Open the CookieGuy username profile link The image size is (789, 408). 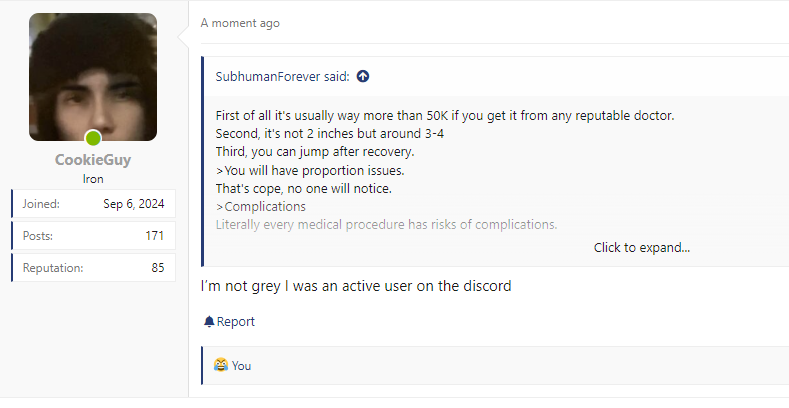pyautogui.click(x=93, y=160)
